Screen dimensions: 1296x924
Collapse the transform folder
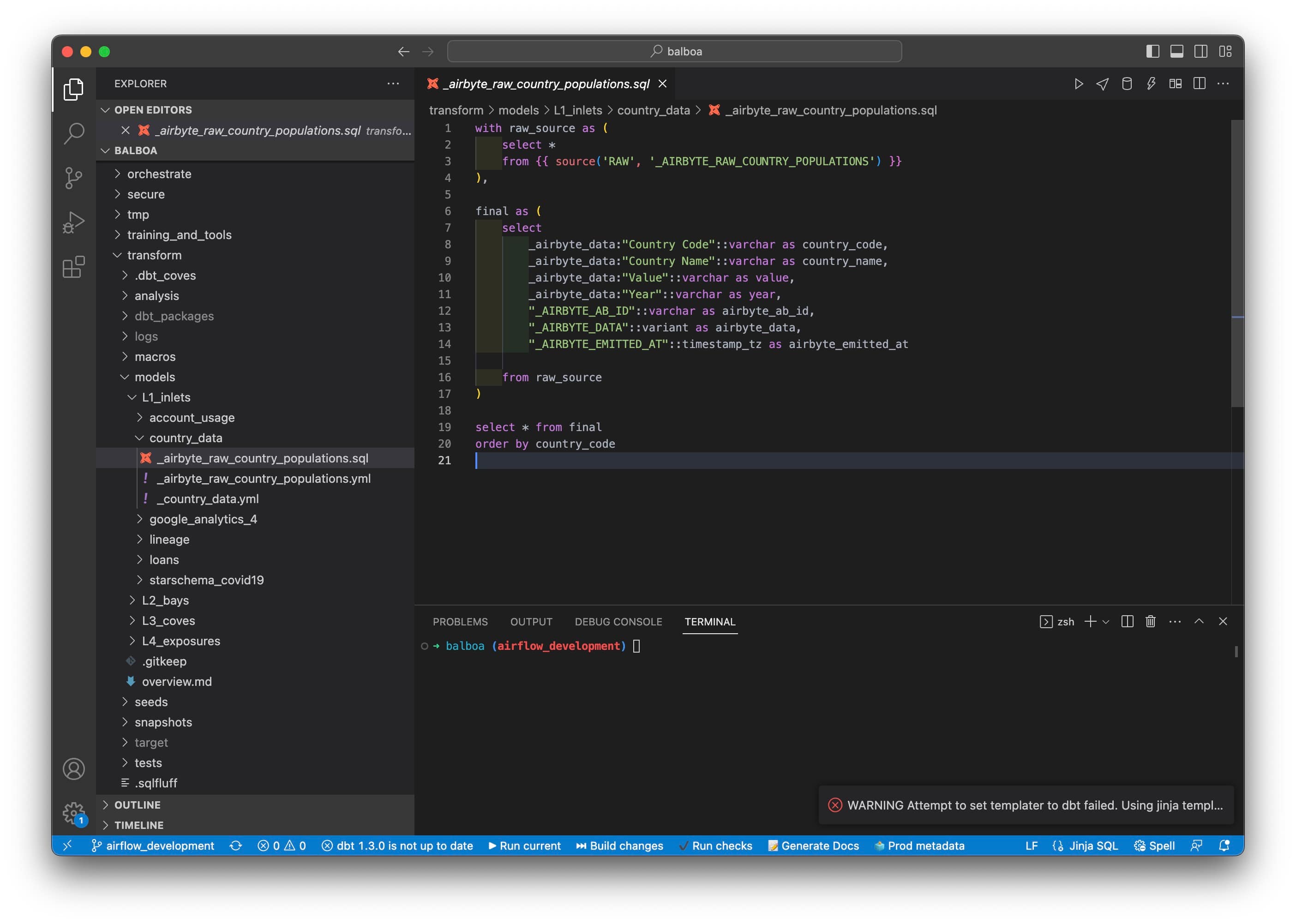(x=255, y=255)
